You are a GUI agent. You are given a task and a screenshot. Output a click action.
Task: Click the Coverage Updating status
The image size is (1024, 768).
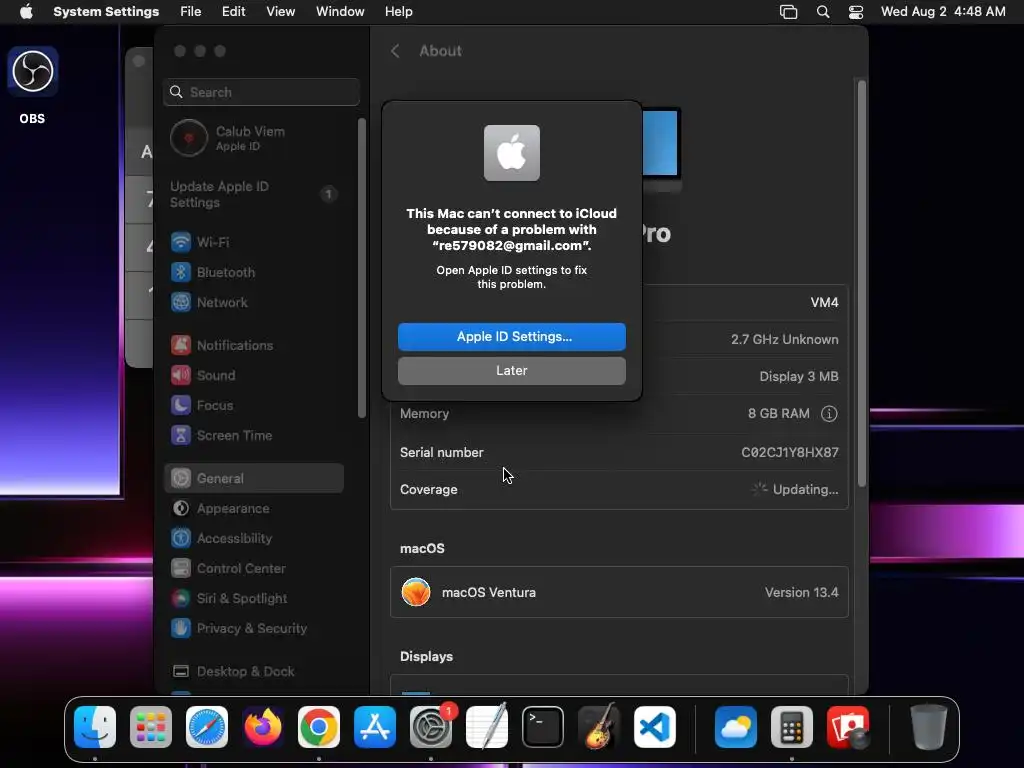coord(795,489)
